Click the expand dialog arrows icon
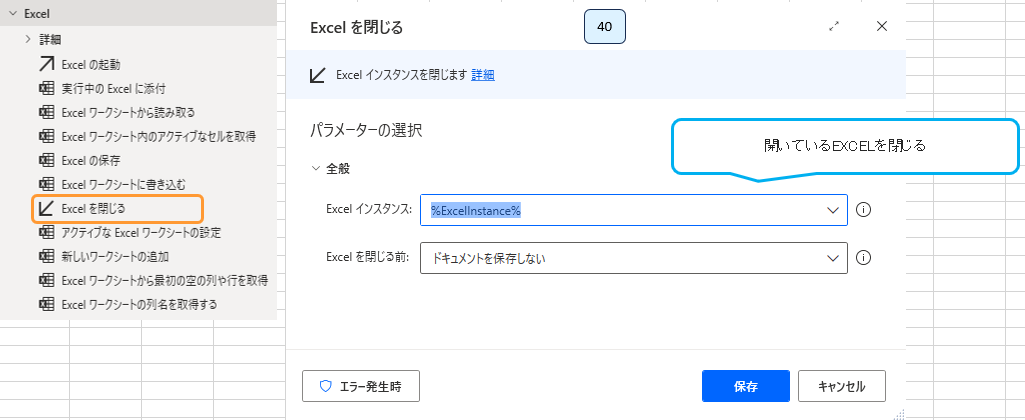Screen dimensions: 1025x420 (834, 27)
